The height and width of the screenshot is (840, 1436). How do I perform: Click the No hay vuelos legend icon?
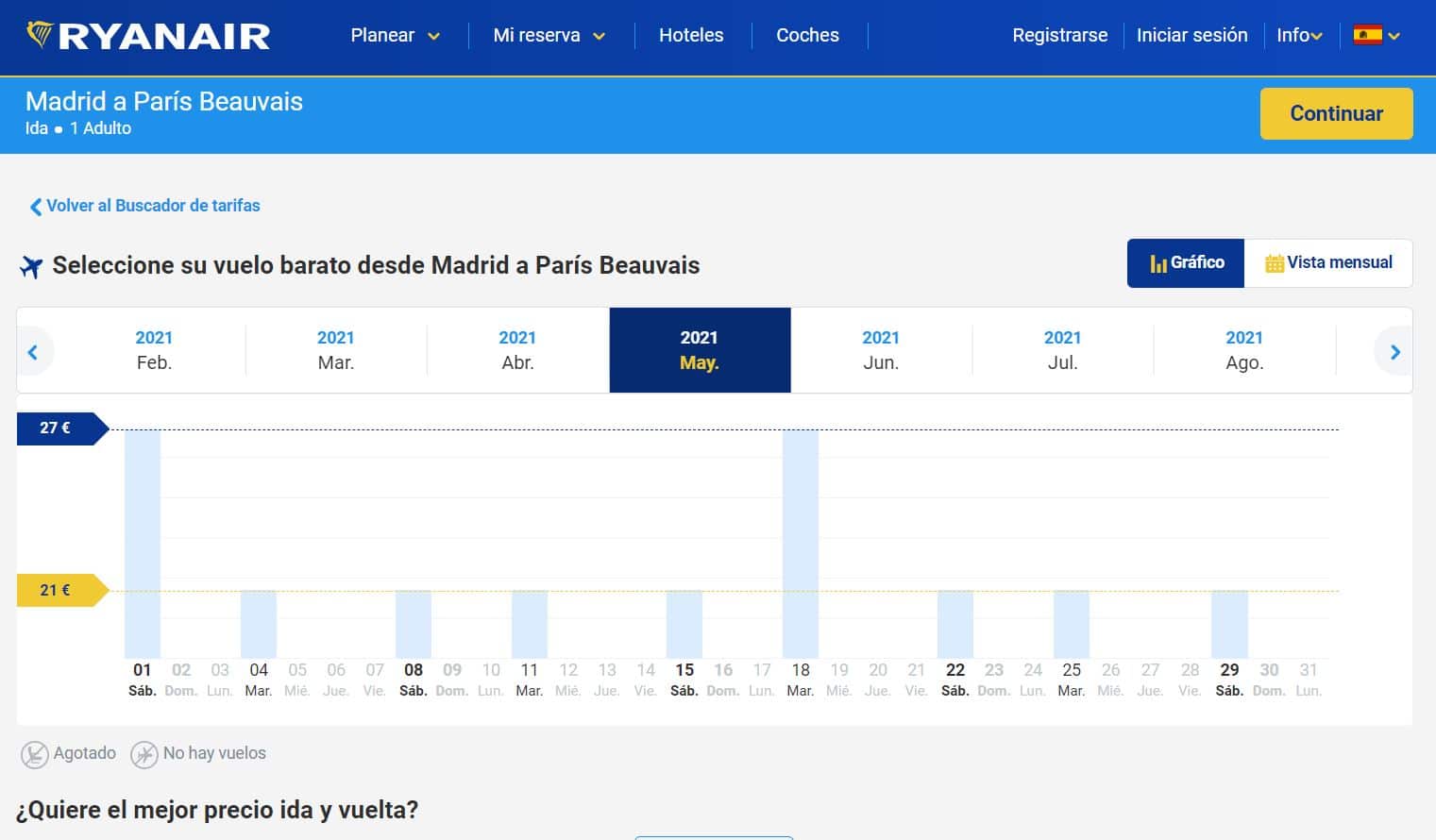point(144,754)
